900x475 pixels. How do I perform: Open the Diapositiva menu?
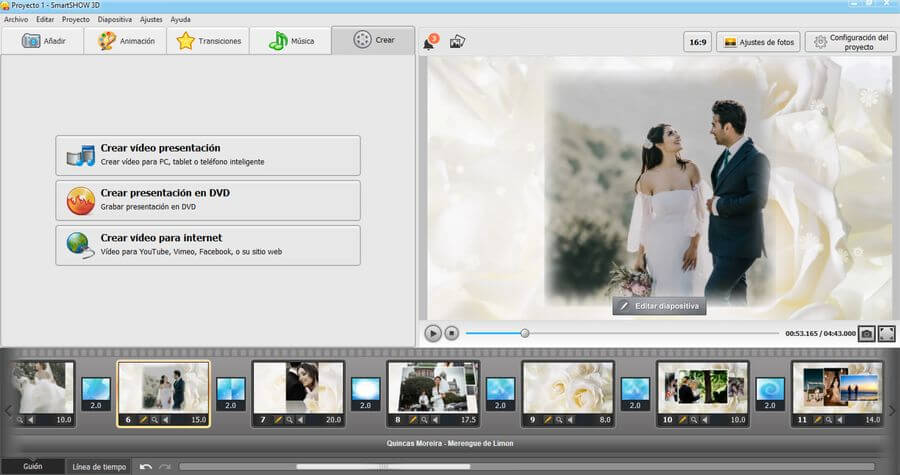[115, 20]
